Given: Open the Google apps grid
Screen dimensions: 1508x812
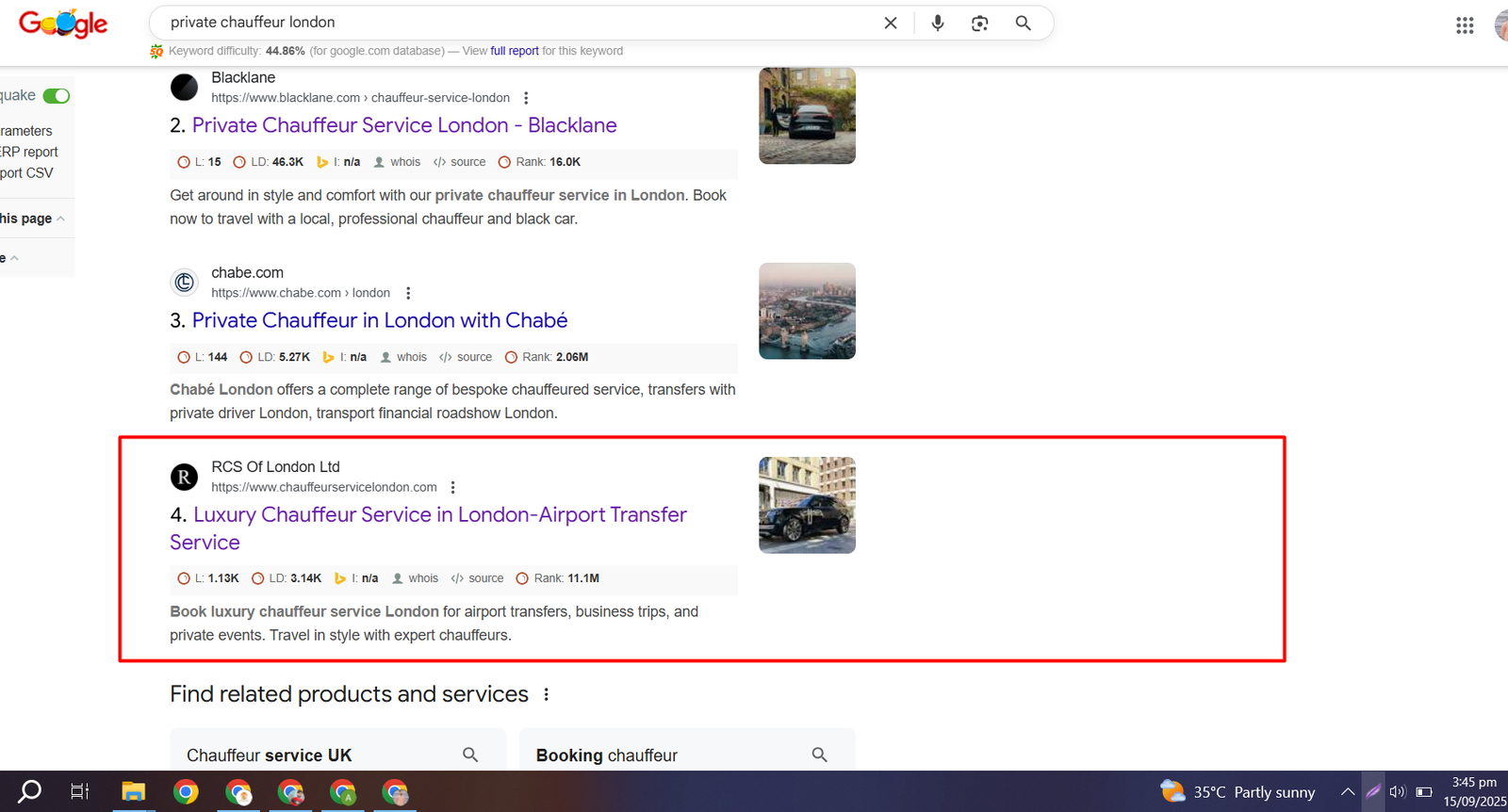Looking at the screenshot, I should [1464, 25].
